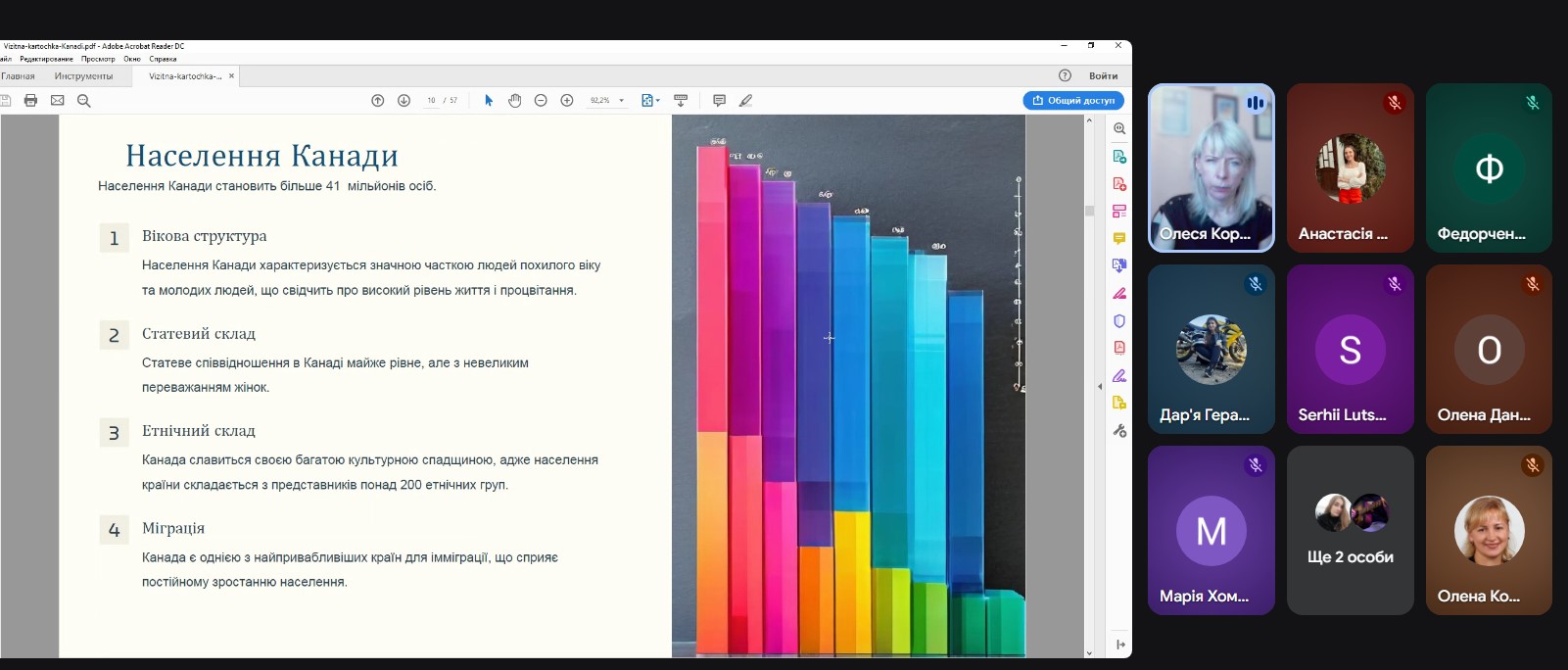Print the PDF document
Screen dimensions: 1568x670
point(30,101)
